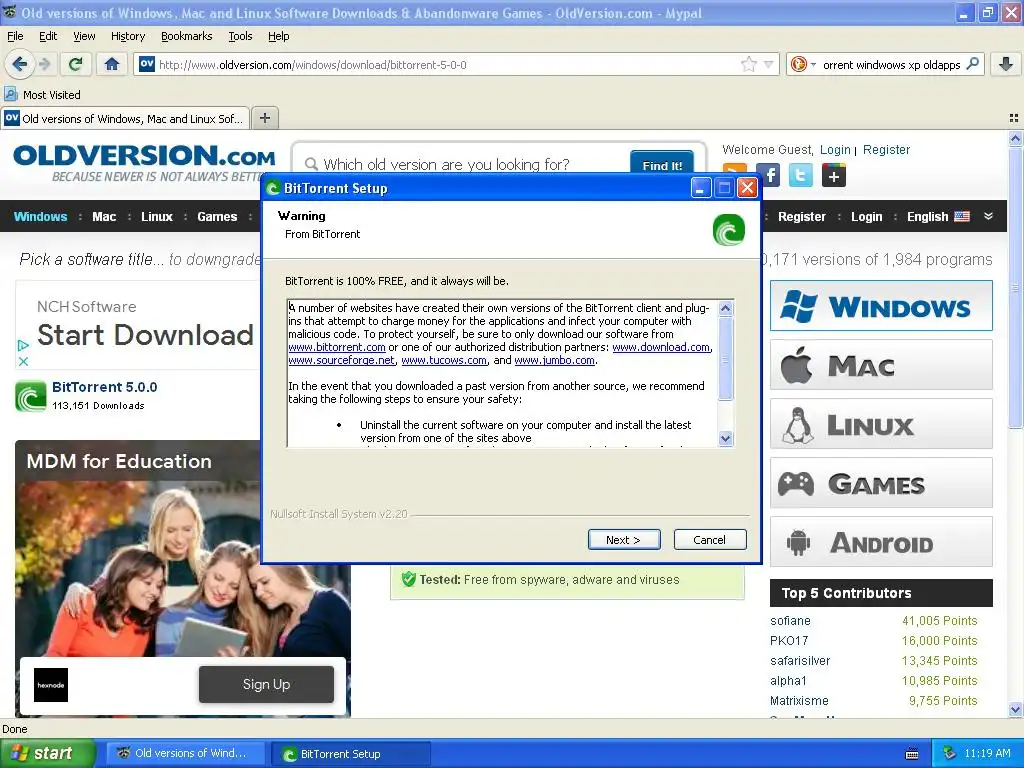The width and height of the screenshot is (1024, 768).
Task: Open the File menu
Action: pos(15,36)
